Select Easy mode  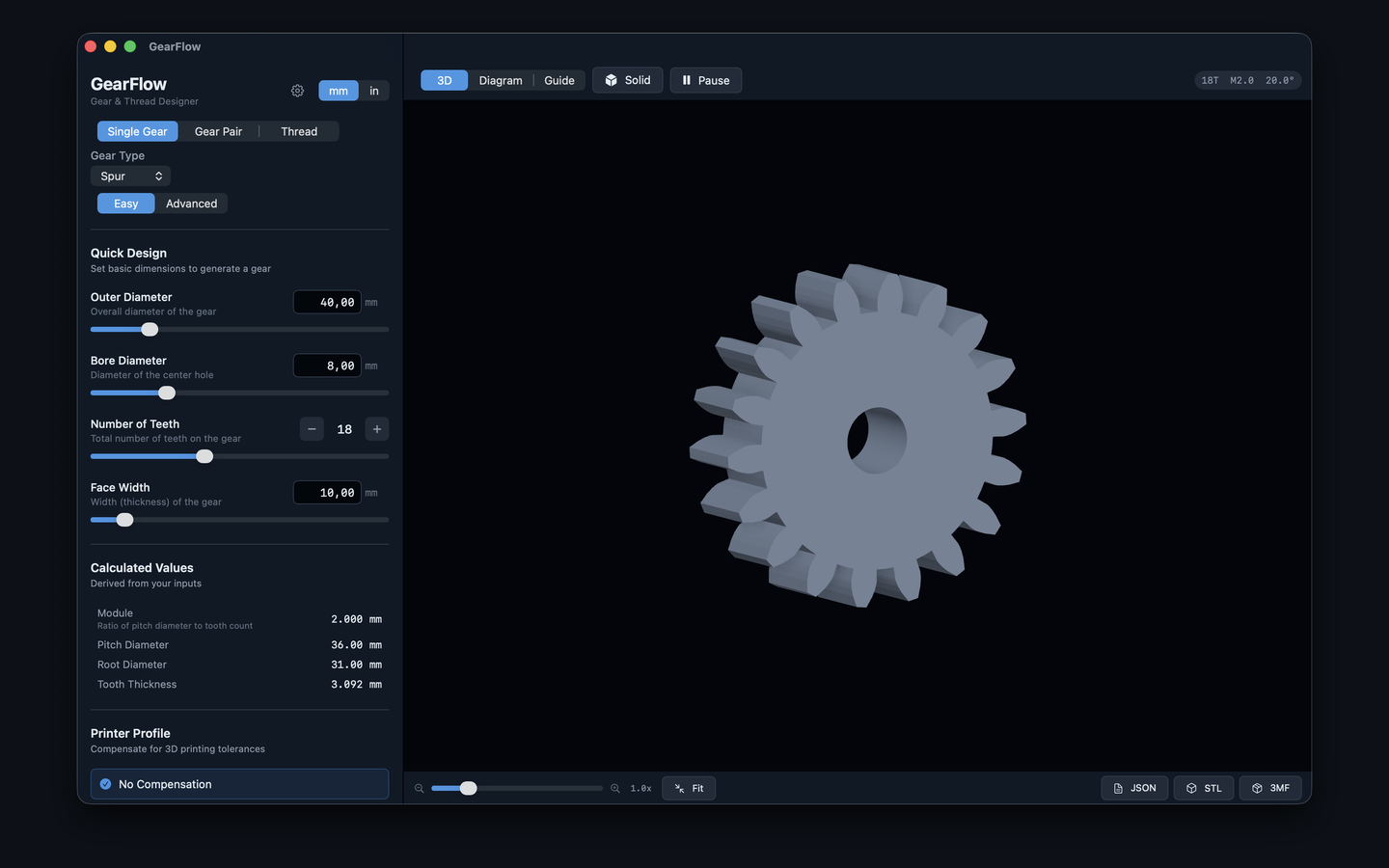coord(126,203)
